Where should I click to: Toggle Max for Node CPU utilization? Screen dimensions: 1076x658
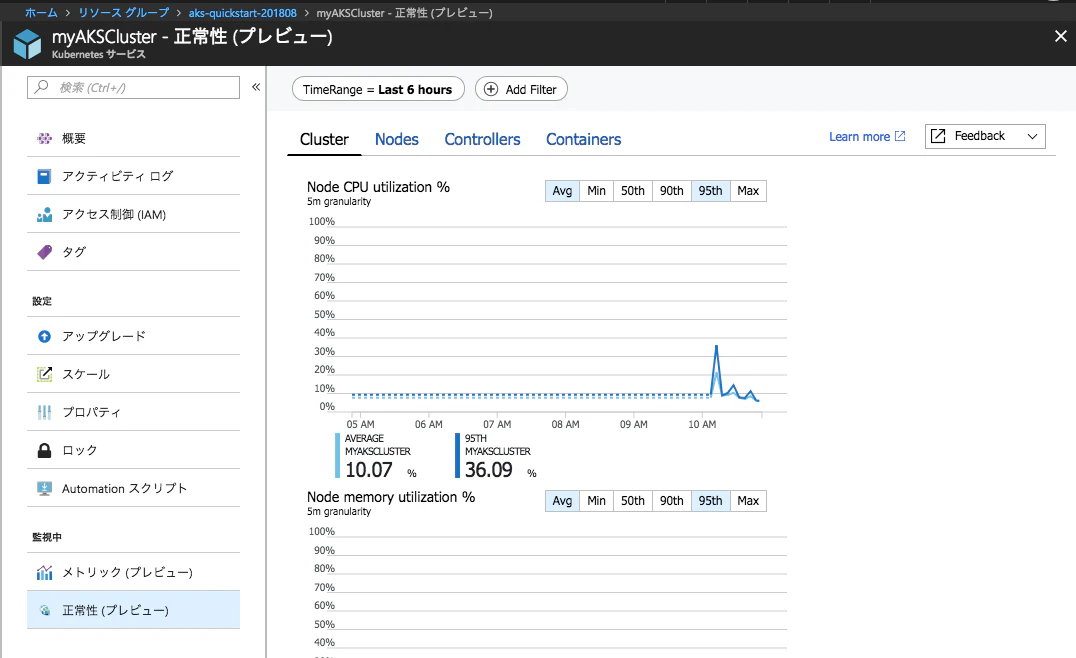pyautogui.click(x=748, y=191)
